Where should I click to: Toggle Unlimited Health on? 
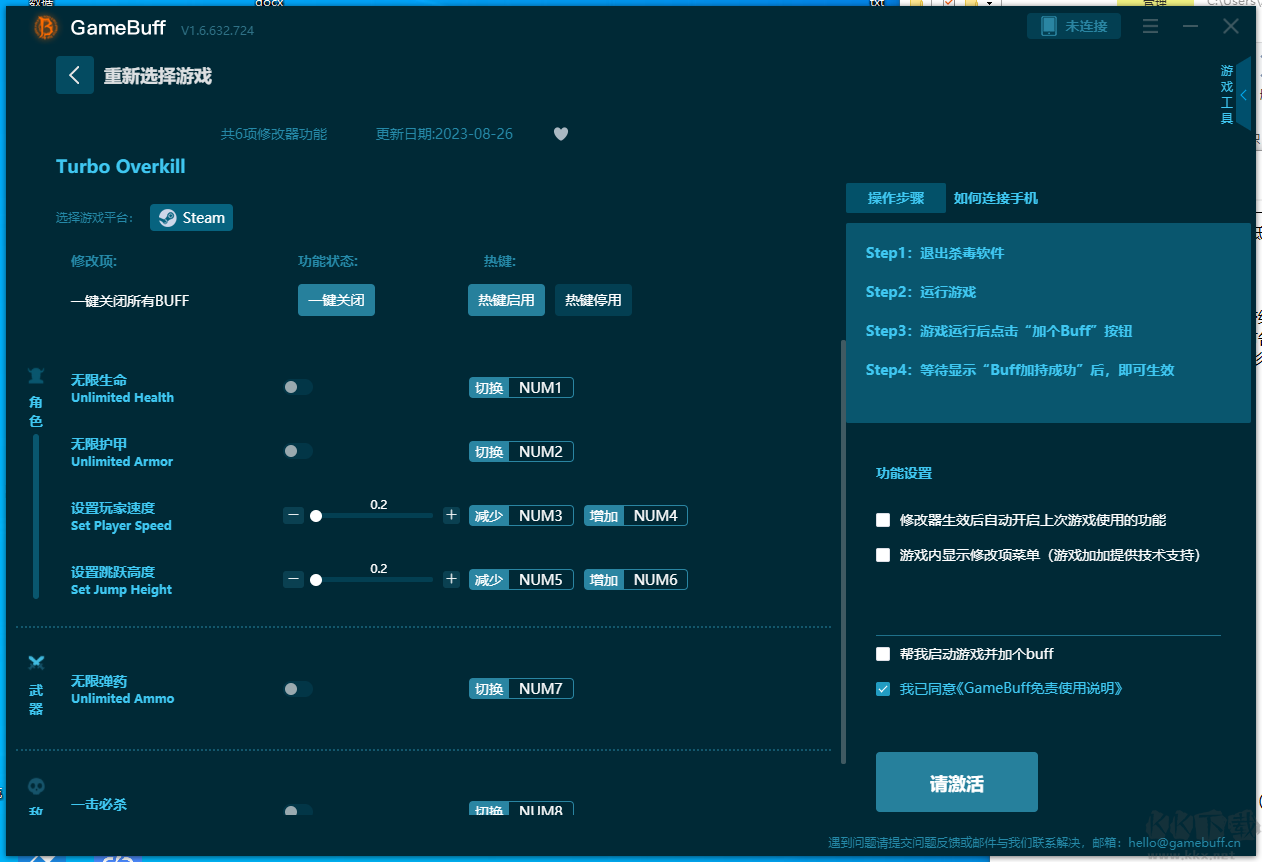[x=298, y=388]
